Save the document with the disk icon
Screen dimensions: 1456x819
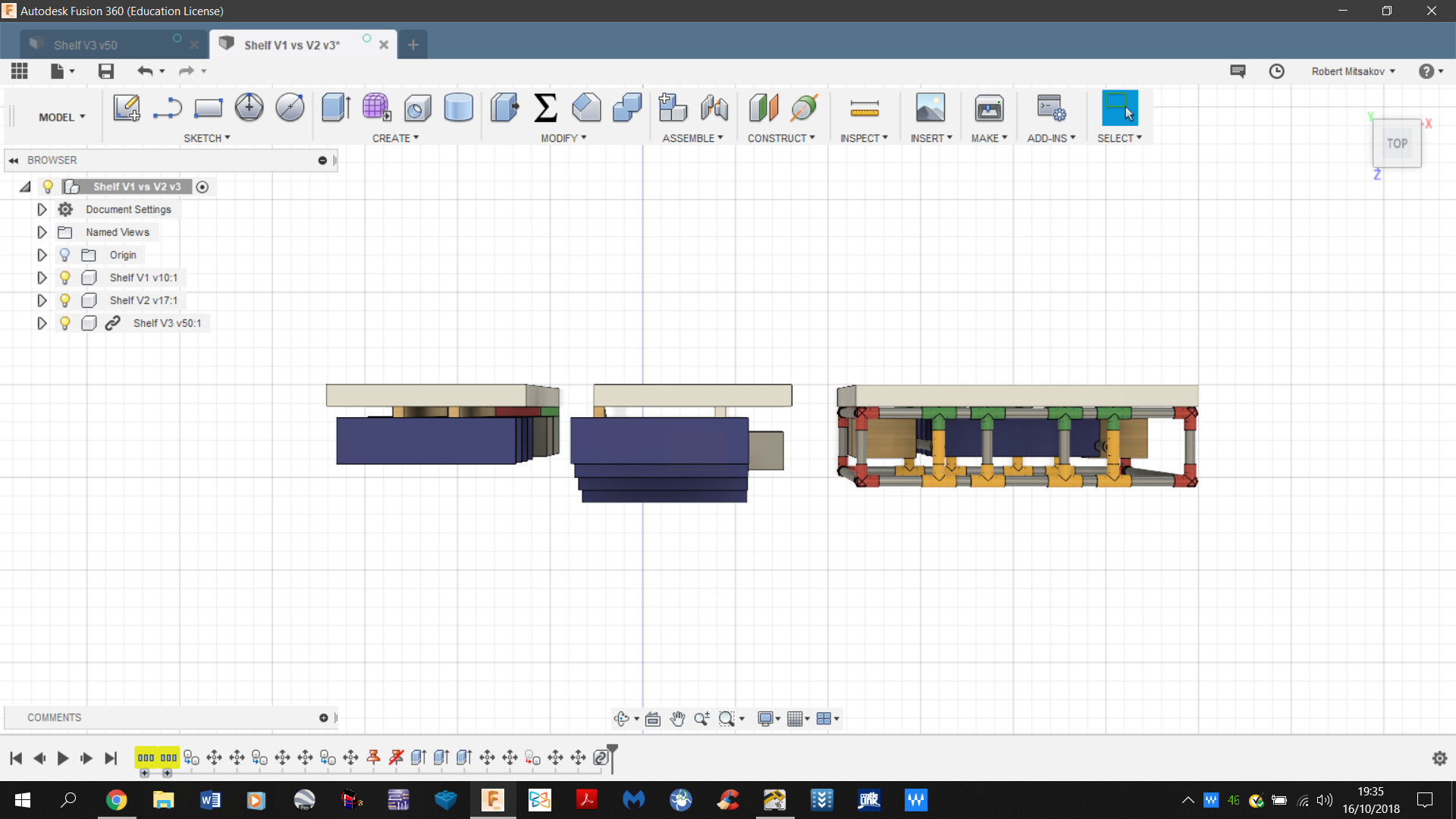tap(106, 71)
